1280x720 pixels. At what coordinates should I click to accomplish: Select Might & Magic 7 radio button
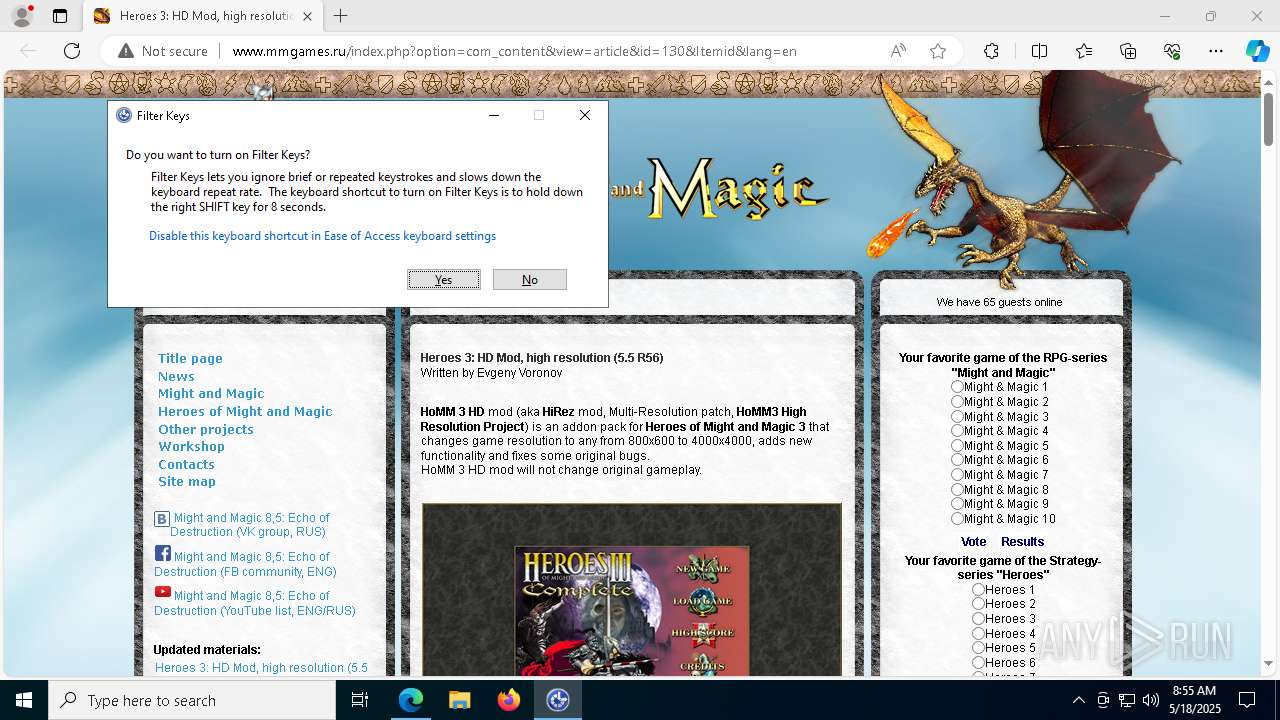coord(957,474)
